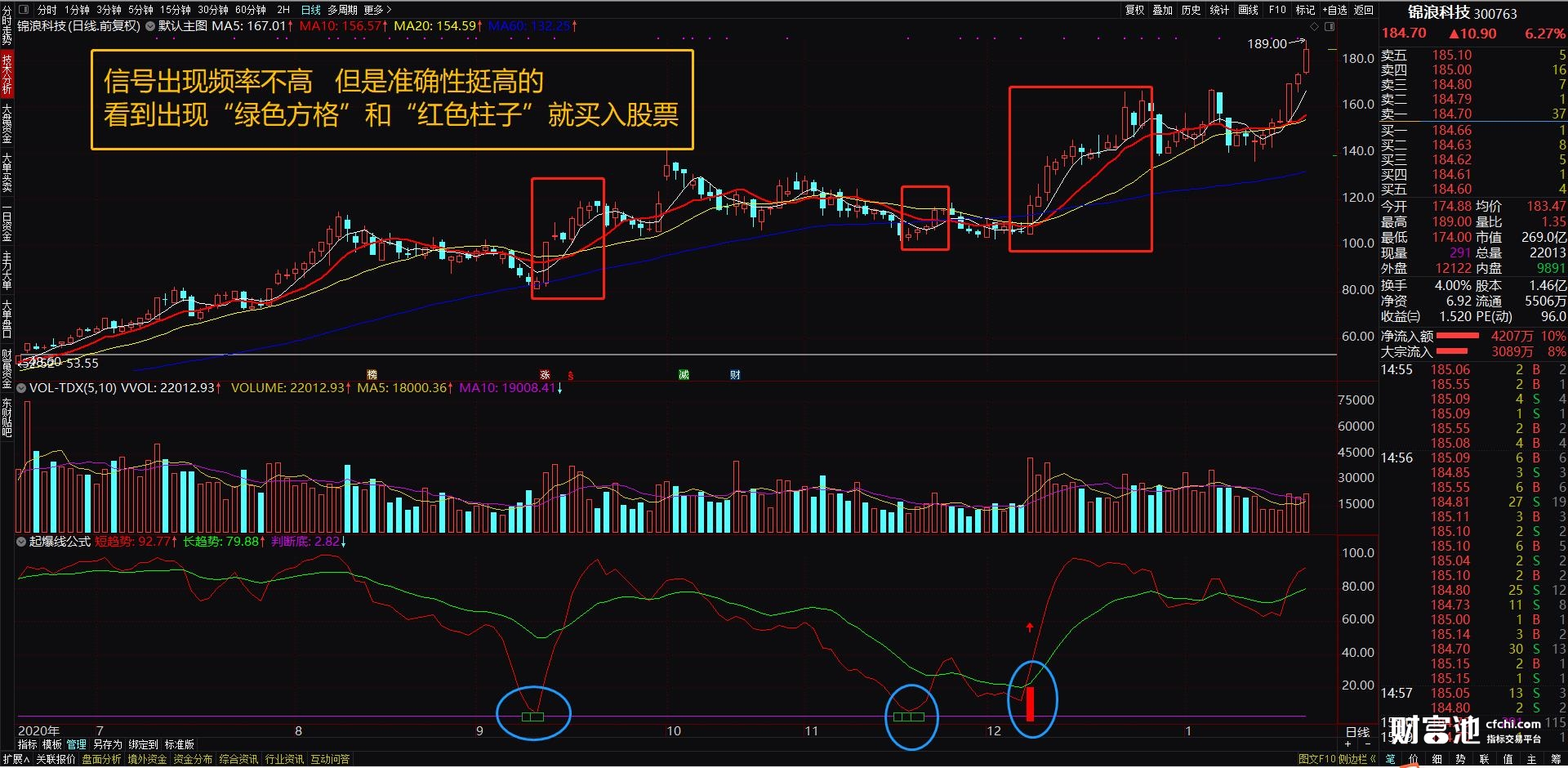Select the 日线 daily period
Viewport: 1568px width, 768px height.
(311, 10)
